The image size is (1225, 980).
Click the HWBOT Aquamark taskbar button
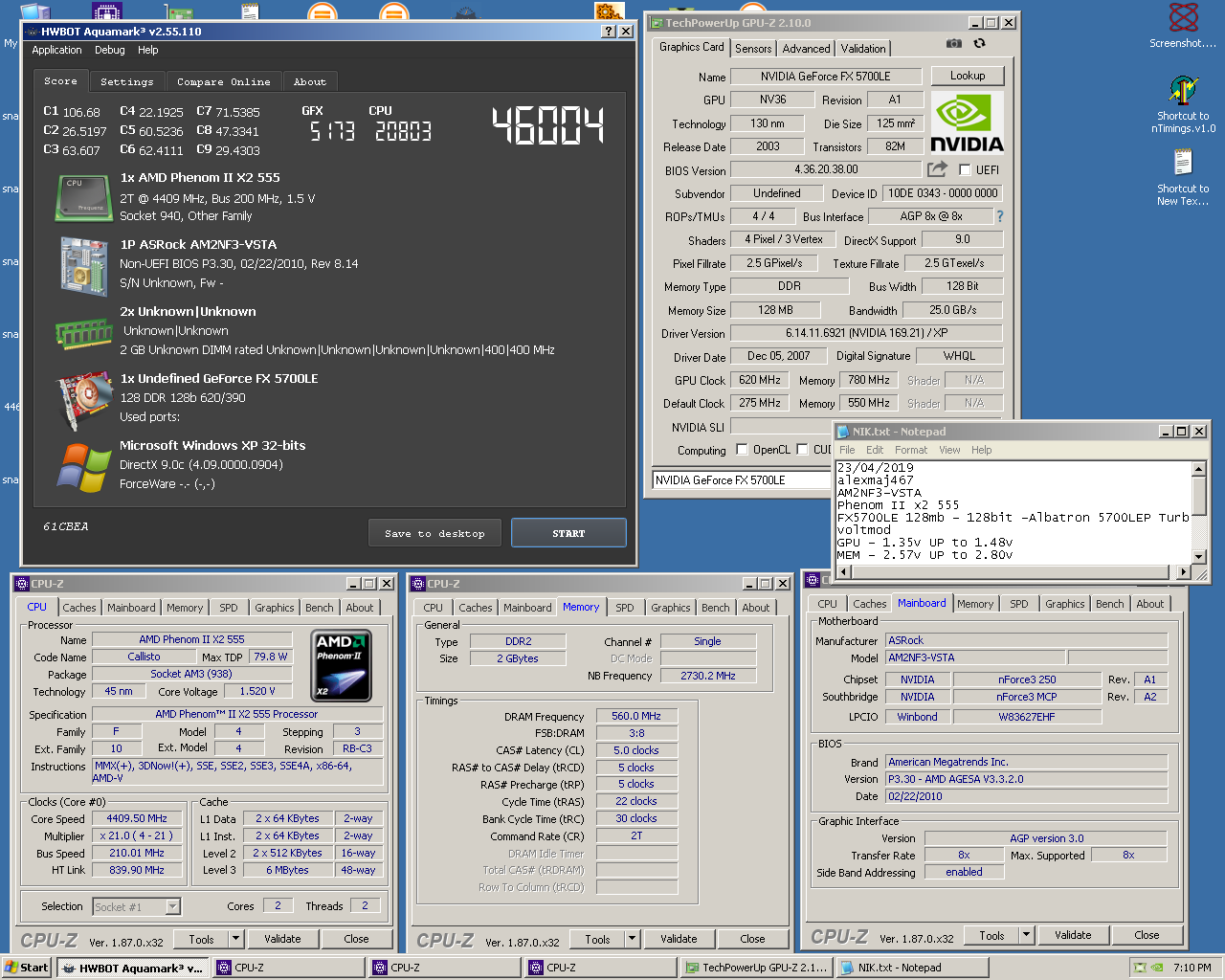click(132, 968)
